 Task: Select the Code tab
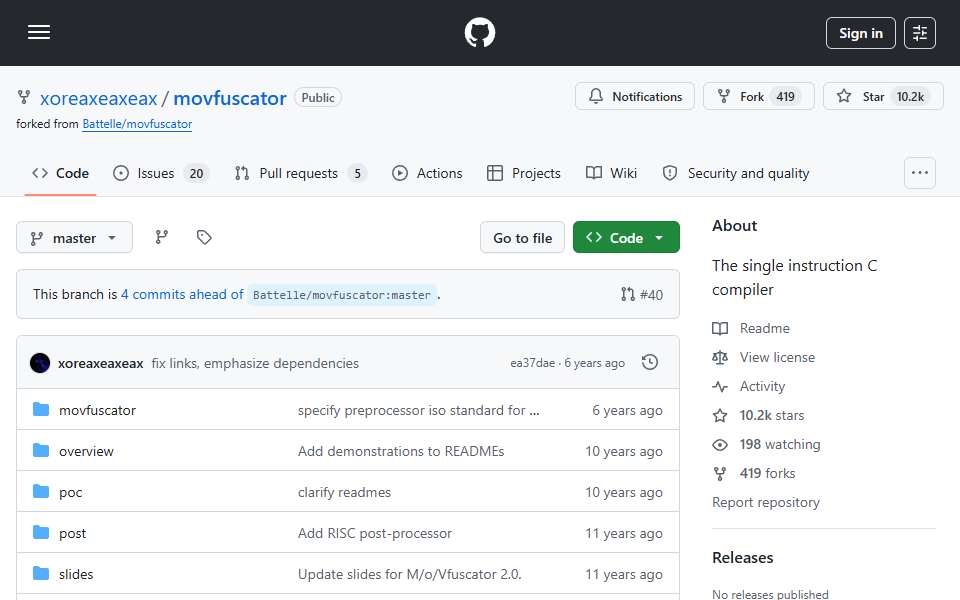pyautogui.click(x=61, y=173)
